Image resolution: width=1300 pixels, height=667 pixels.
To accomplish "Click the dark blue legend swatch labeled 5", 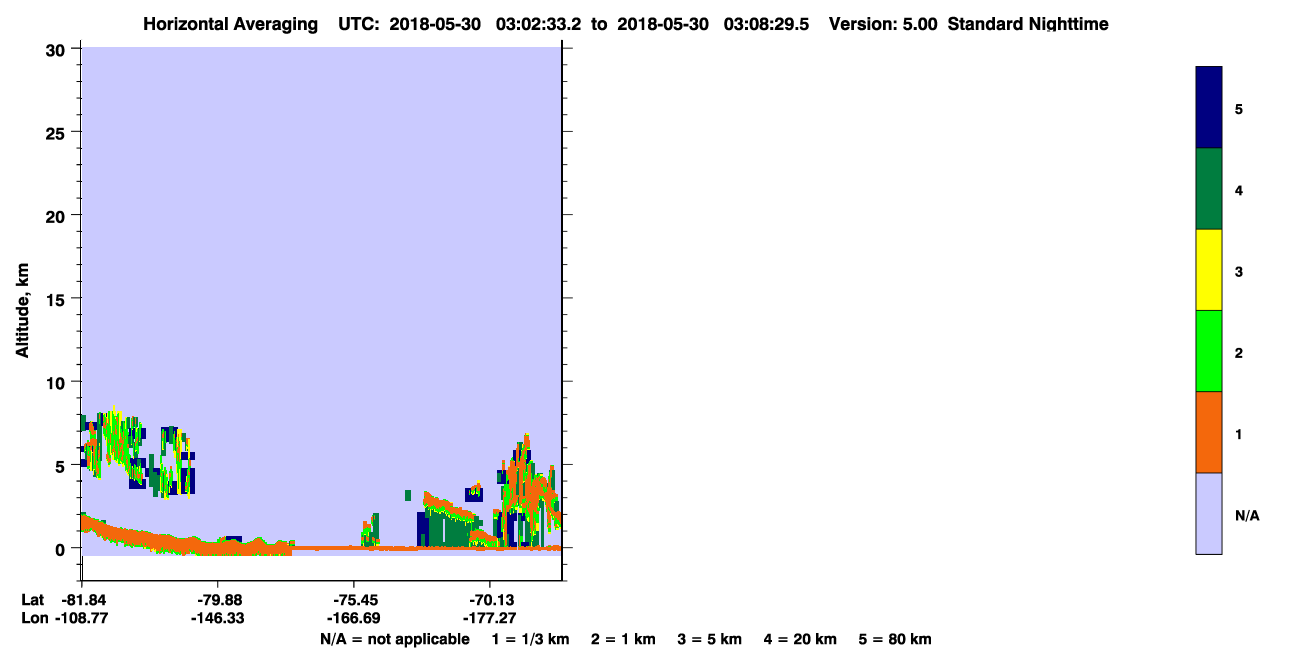I will pyautogui.click(x=1209, y=108).
